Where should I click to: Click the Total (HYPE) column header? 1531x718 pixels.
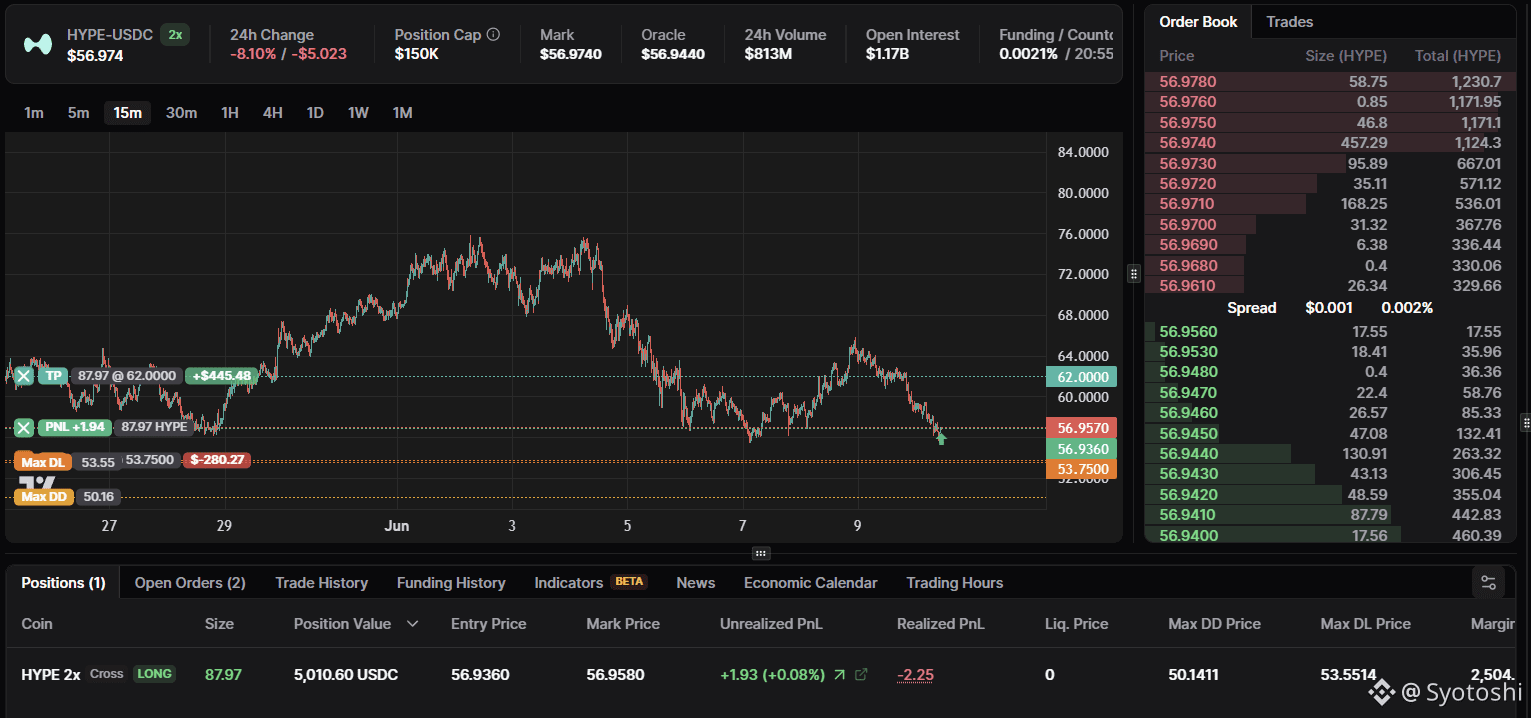[x=1458, y=56]
